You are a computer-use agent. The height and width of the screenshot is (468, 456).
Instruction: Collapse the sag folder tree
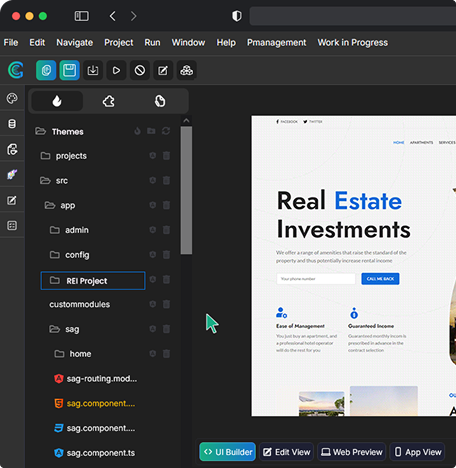click(x=54, y=329)
